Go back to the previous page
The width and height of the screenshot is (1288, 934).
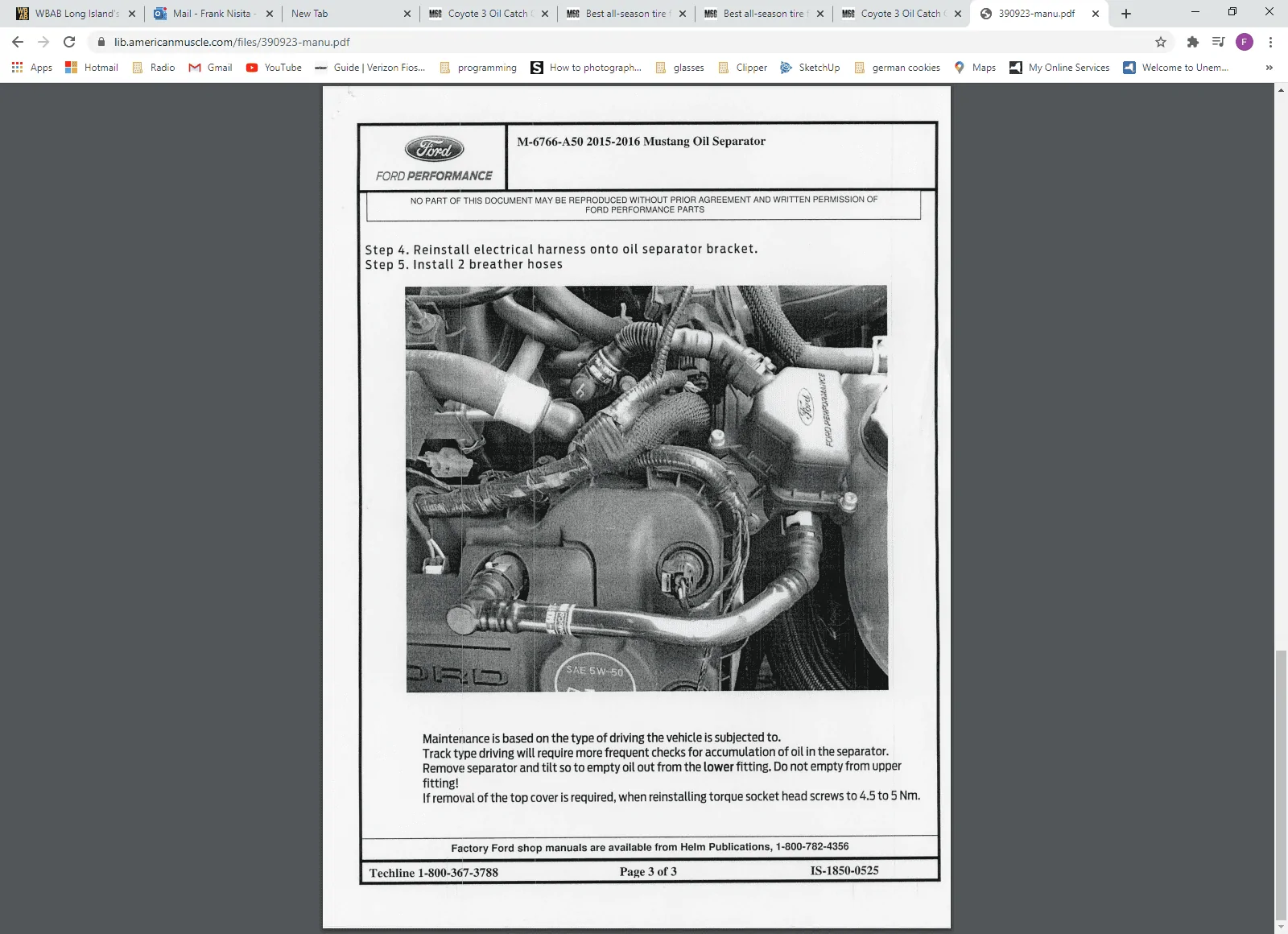(18, 42)
